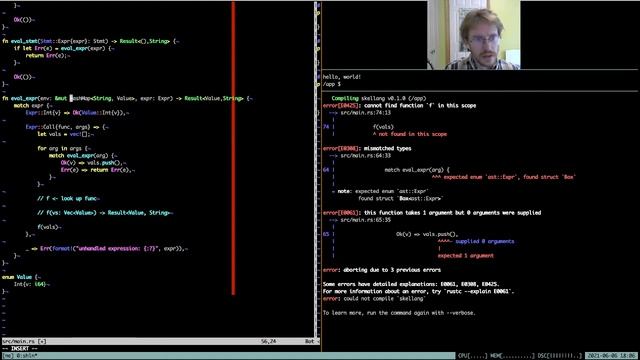
Task: Click the 'Int{v: i64}' enum variant line
Action: (x=31, y=284)
